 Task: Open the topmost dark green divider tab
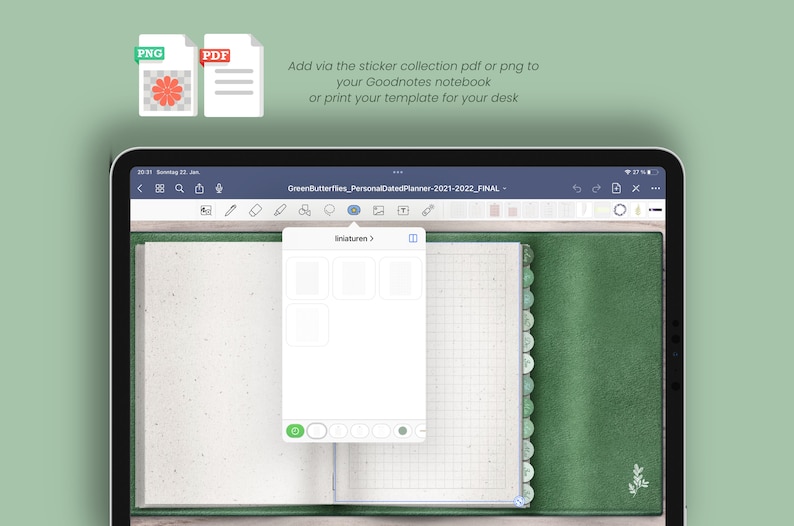click(x=527, y=255)
